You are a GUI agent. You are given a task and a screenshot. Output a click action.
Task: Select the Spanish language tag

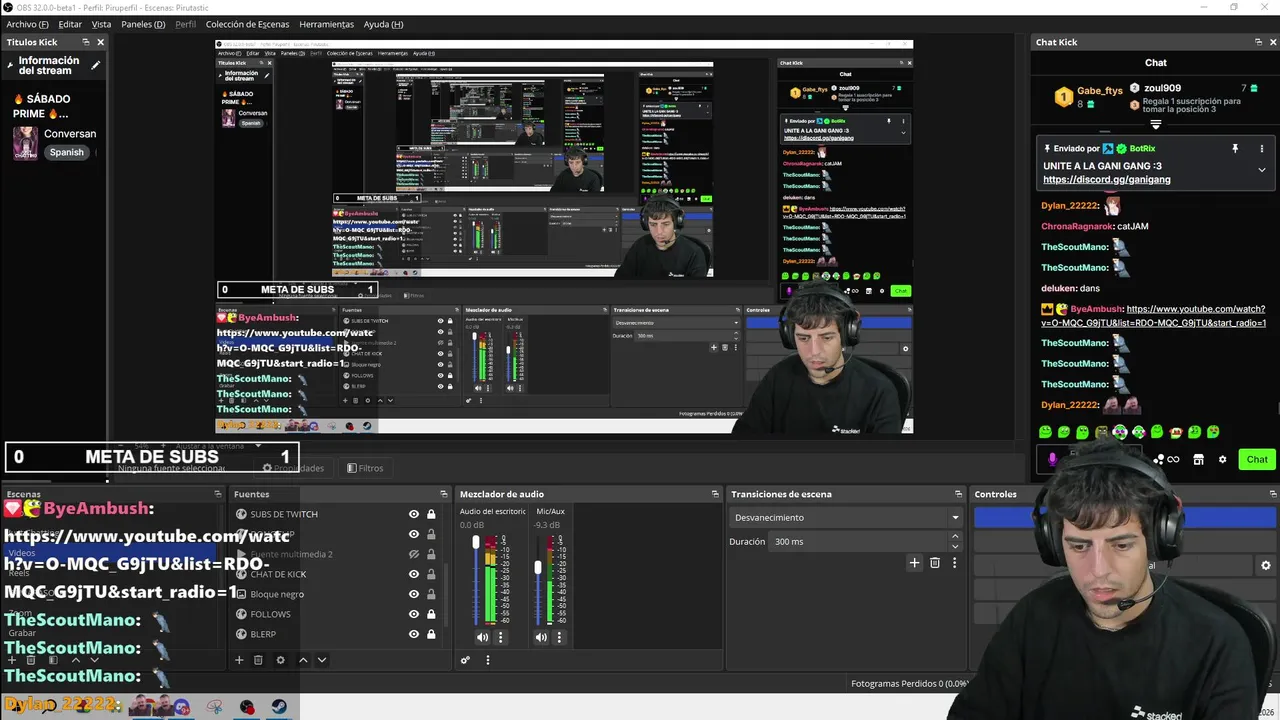pos(67,152)
